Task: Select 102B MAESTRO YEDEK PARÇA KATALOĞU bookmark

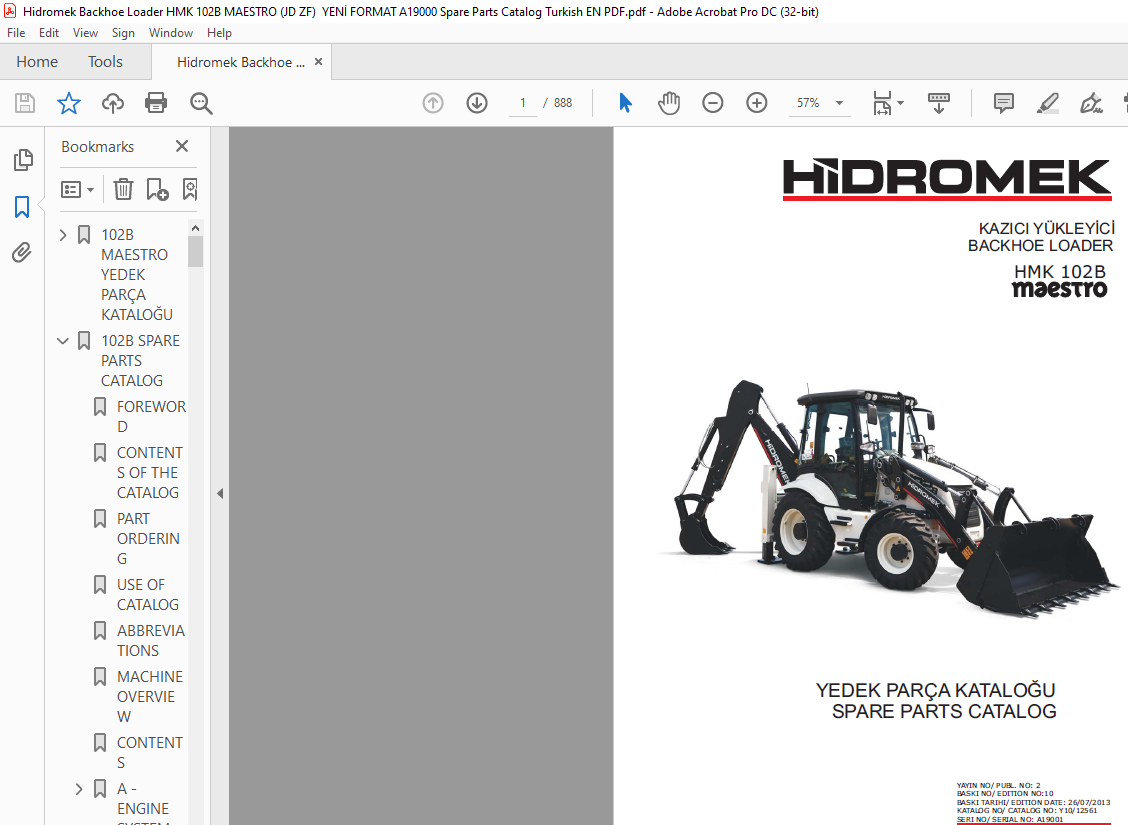Action: (137, 275)
